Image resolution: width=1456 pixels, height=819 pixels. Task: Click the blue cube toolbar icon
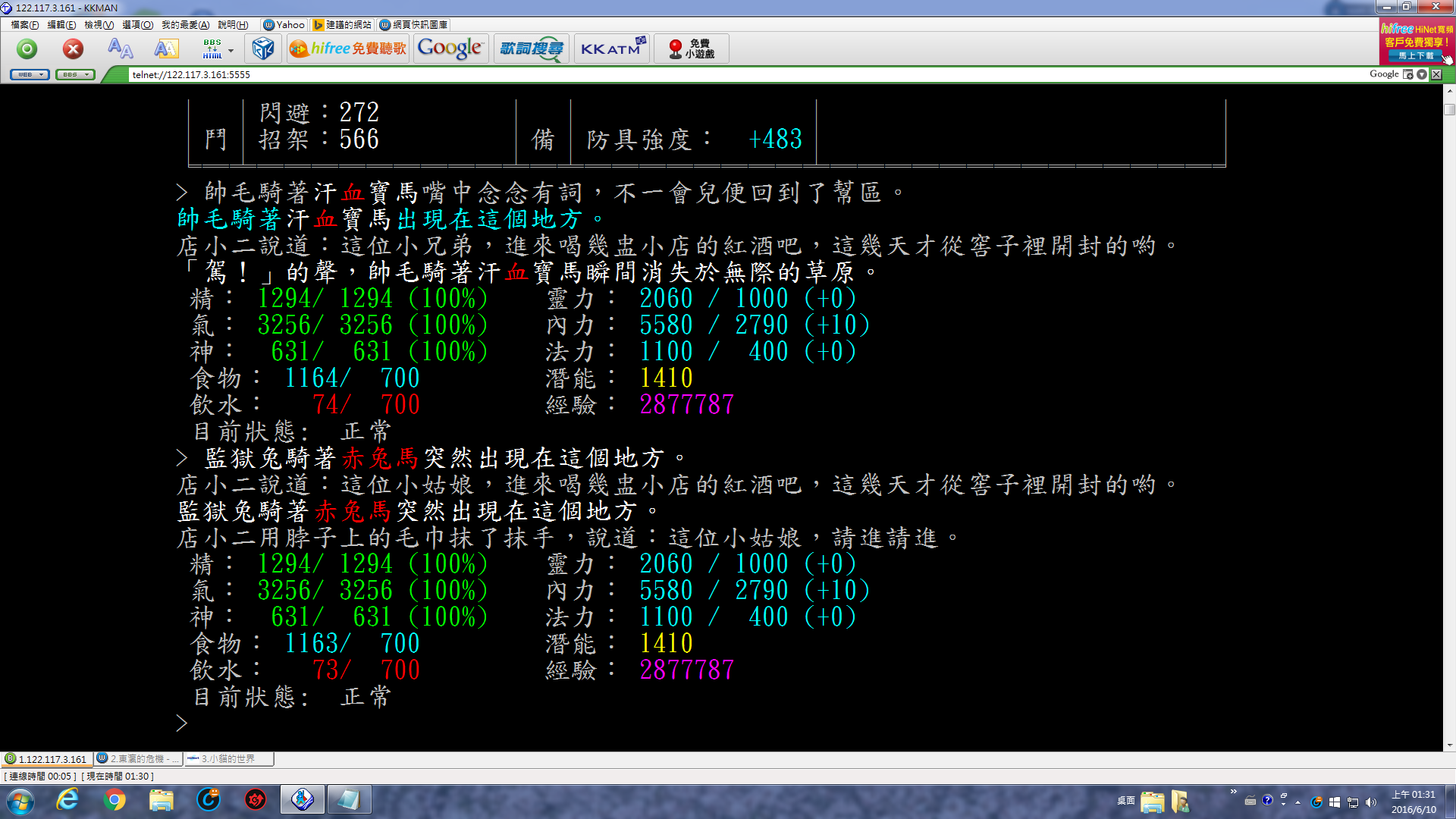262,49
